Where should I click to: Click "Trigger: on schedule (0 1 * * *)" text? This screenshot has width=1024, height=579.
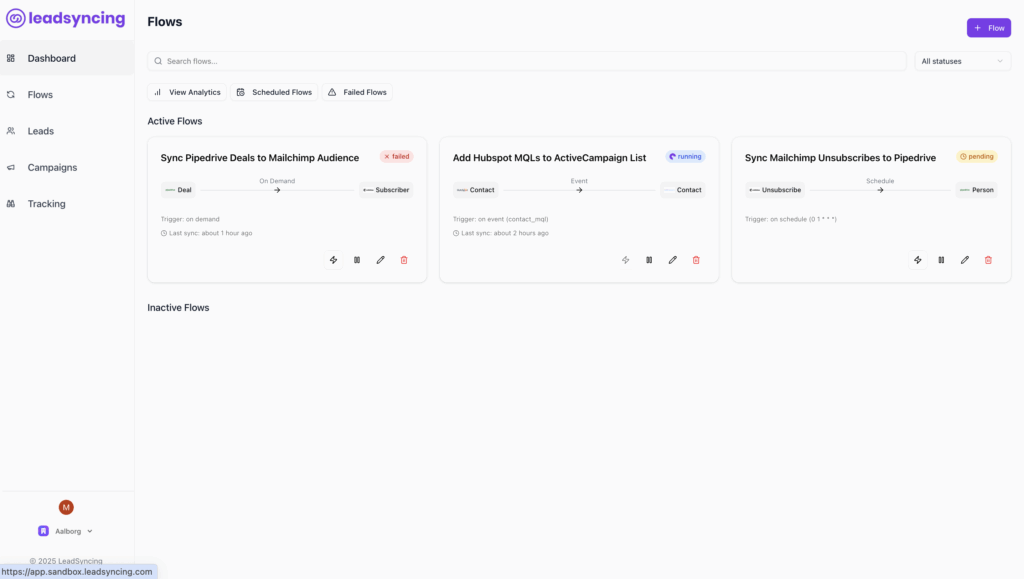point(791,219)
